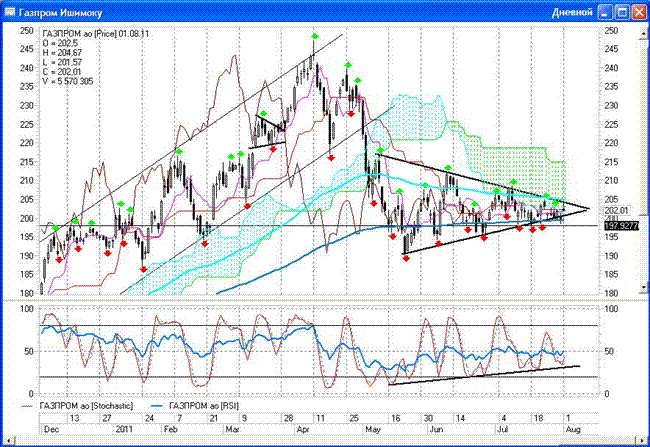Close the Газпром Ишимоку chart window
Viewport: 650px width, 447px height.
(x=640, y=12)
